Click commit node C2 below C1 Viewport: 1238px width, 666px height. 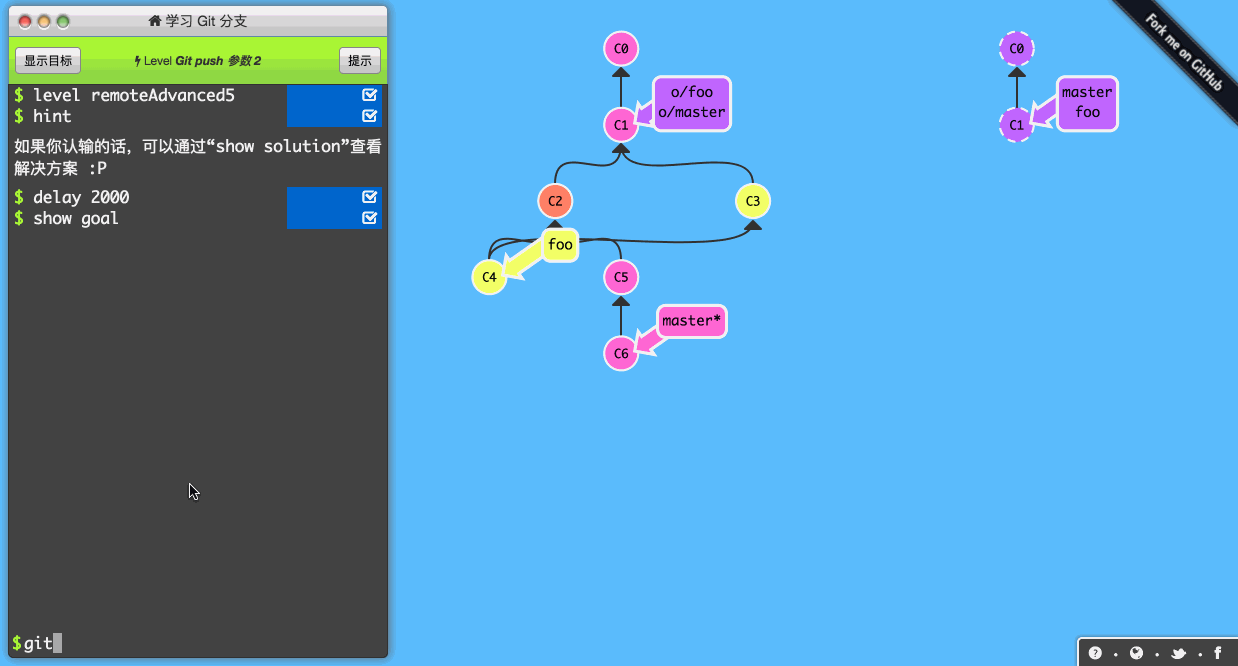(555, 200)
